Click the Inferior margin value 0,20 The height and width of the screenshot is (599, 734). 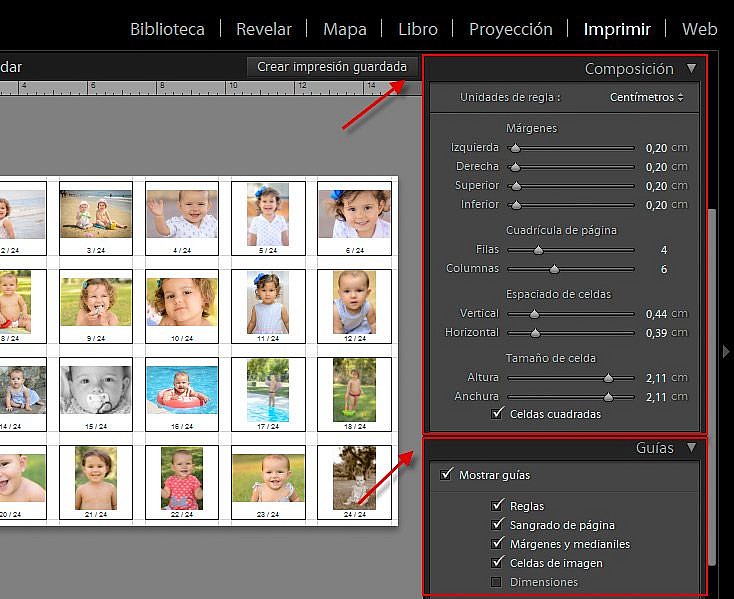[x=656, y=205]
